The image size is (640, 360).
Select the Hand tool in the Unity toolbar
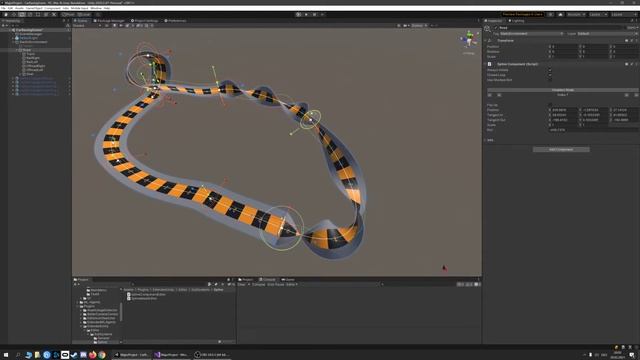tap(6, 14)
